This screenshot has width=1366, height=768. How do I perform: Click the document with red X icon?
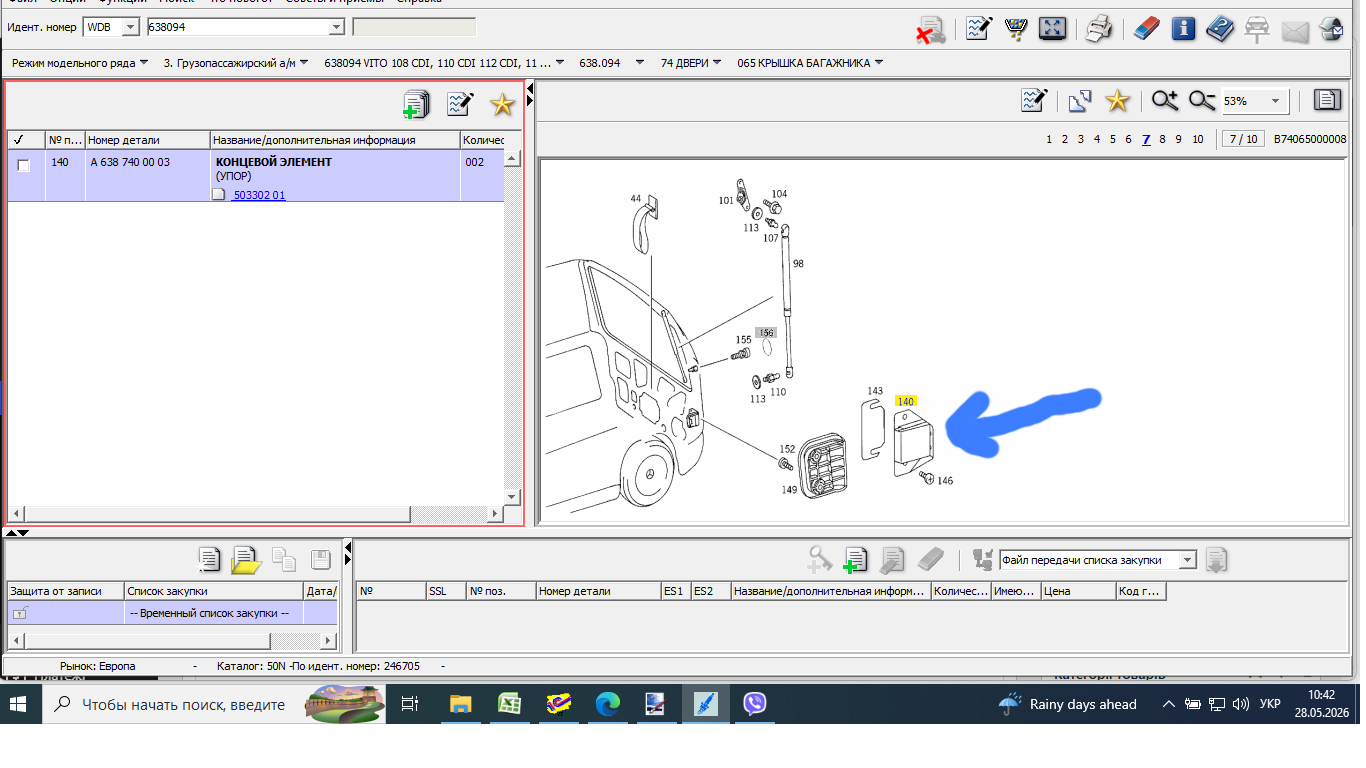pos(932,29)
